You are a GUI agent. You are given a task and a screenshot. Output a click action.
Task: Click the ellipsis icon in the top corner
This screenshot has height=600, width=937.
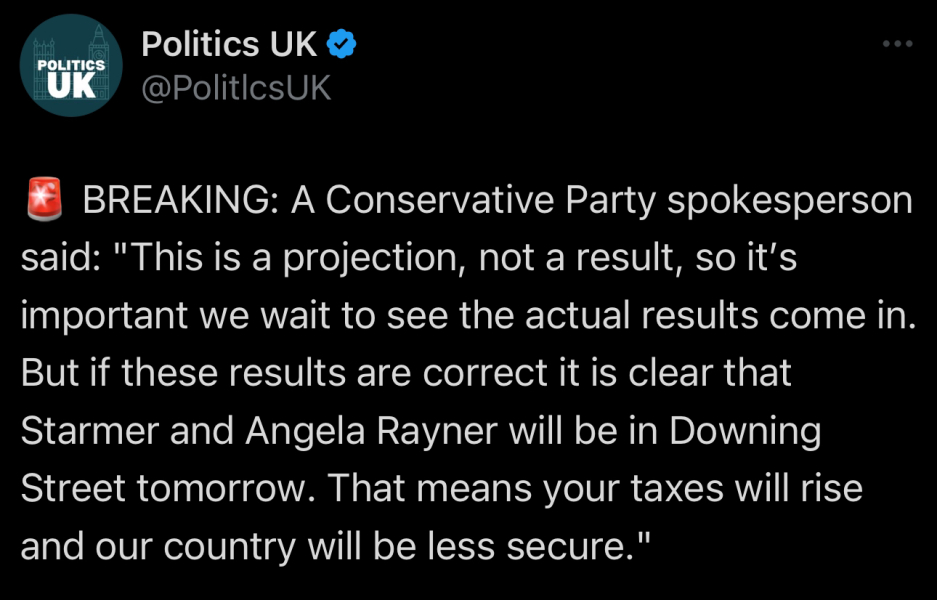897,42
